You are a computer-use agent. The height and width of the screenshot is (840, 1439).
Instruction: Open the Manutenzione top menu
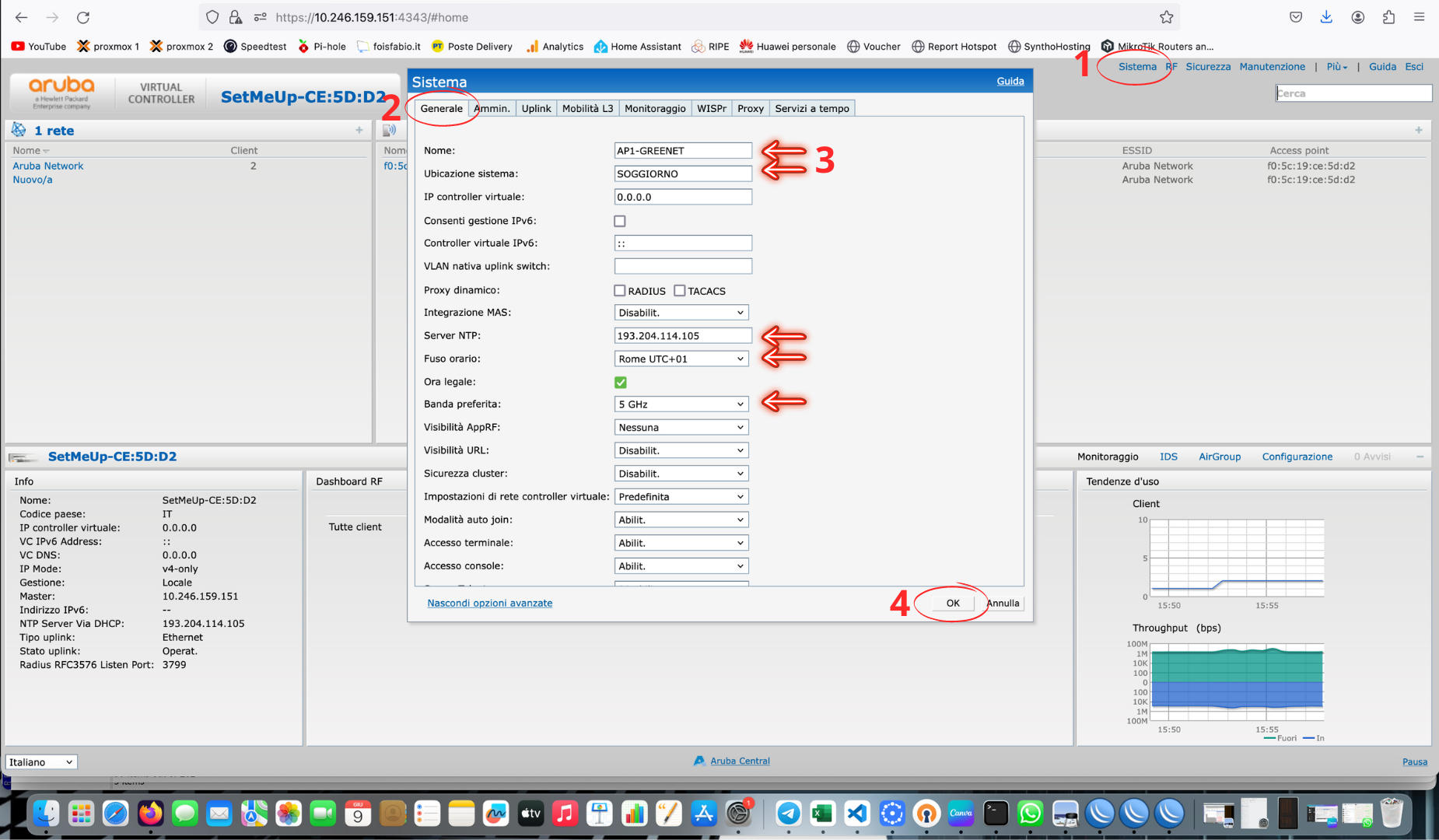(1272, 66)
